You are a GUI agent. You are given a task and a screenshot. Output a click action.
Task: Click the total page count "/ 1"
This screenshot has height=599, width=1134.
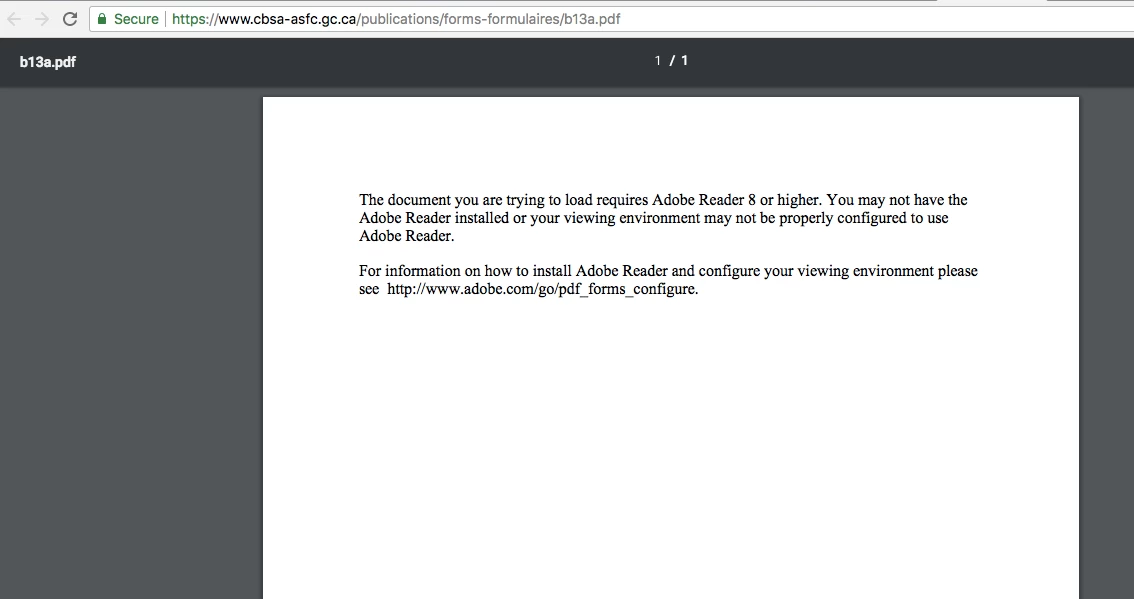[679, 61]
